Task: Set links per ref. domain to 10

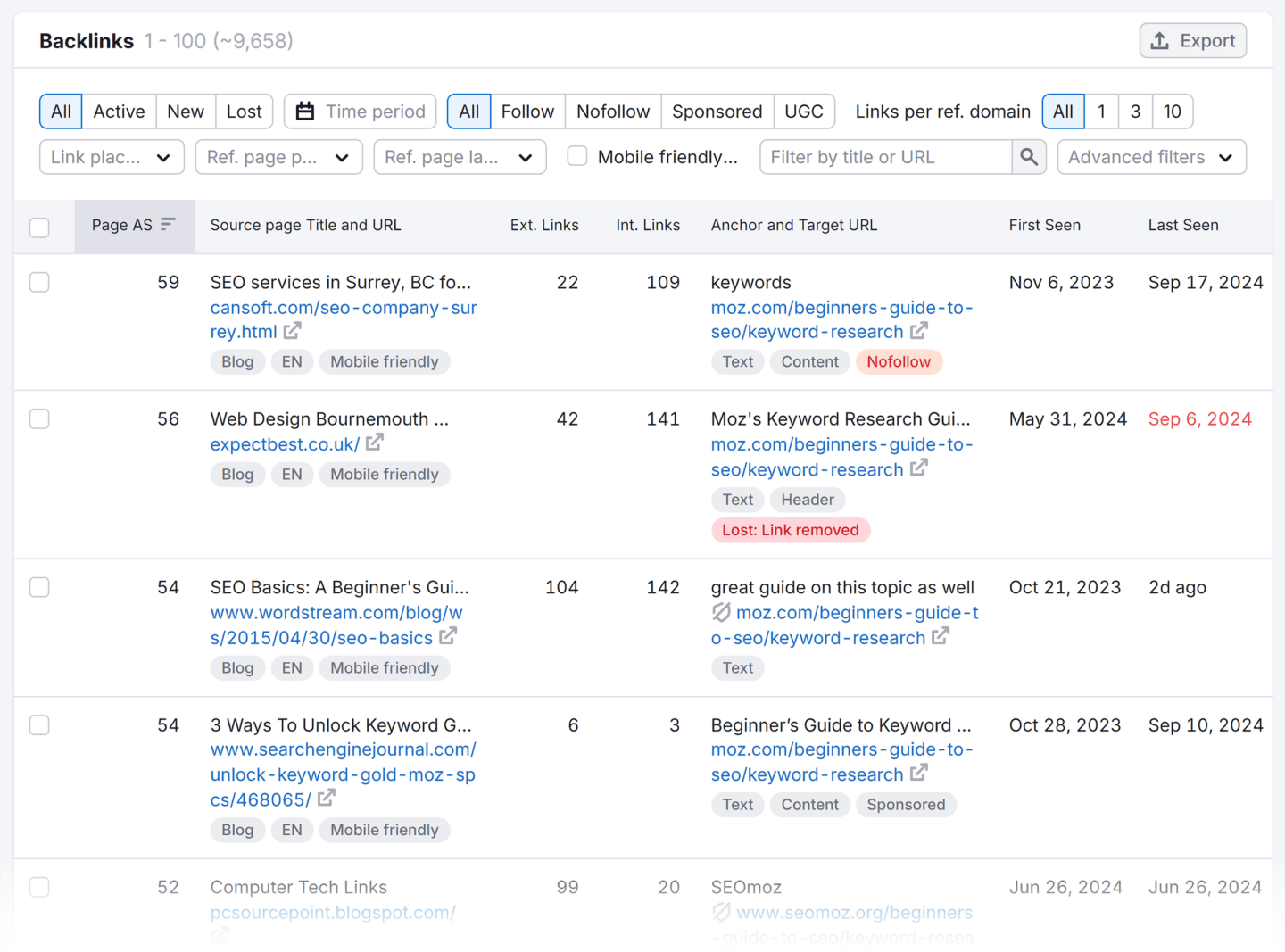Action: click(x=1172, y=112)
